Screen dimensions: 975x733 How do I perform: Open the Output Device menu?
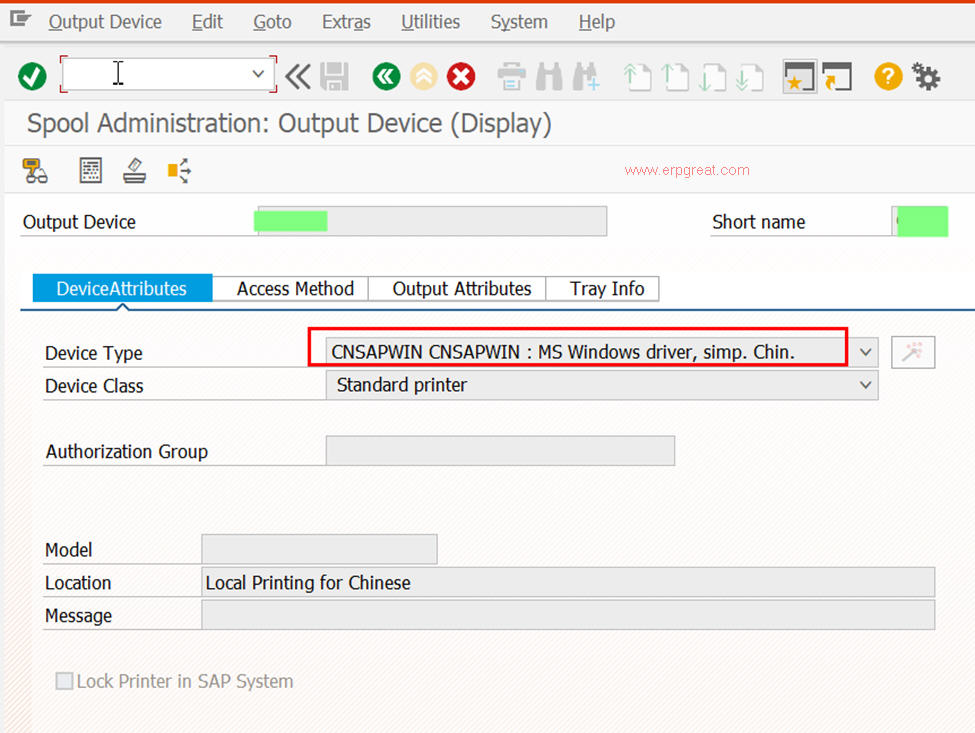[x=105, y=22]
